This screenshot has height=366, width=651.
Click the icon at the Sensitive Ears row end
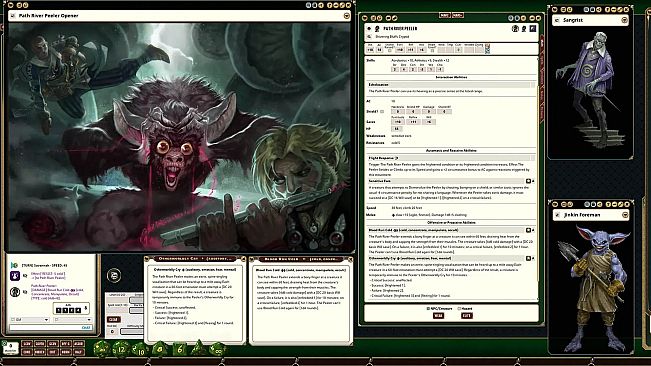pos(529,181)
